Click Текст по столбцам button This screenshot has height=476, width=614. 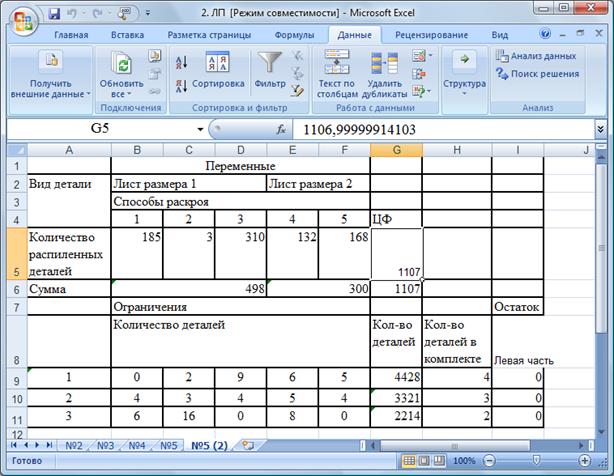point(337,74)
